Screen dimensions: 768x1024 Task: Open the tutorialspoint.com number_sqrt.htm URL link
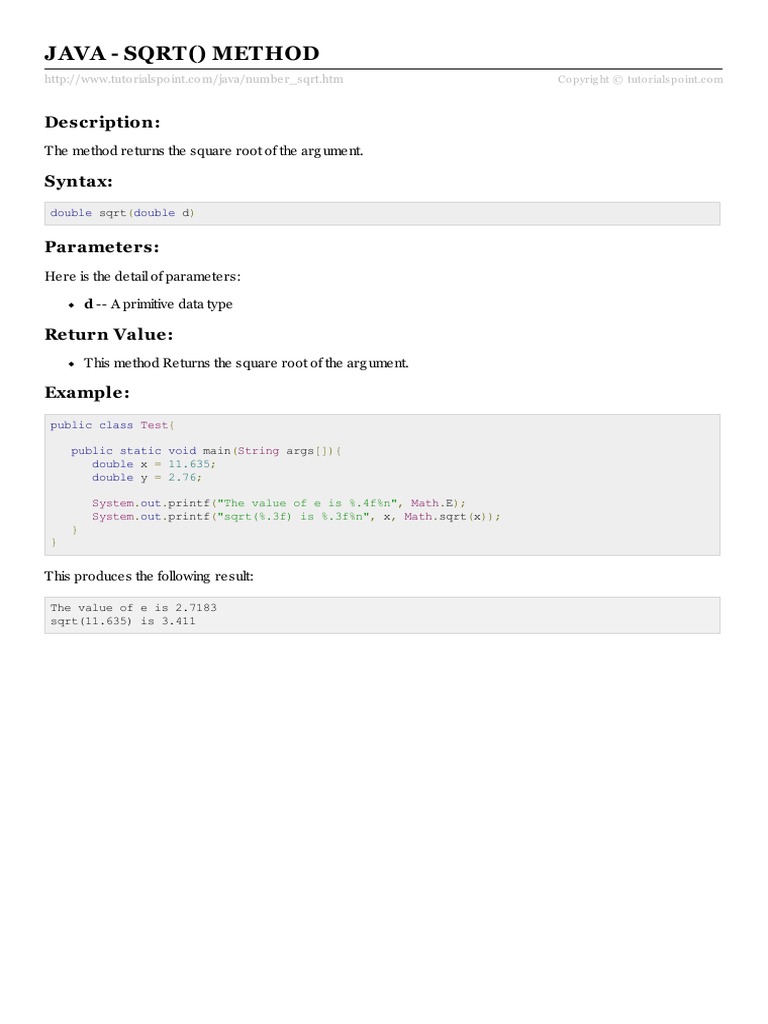194,80
